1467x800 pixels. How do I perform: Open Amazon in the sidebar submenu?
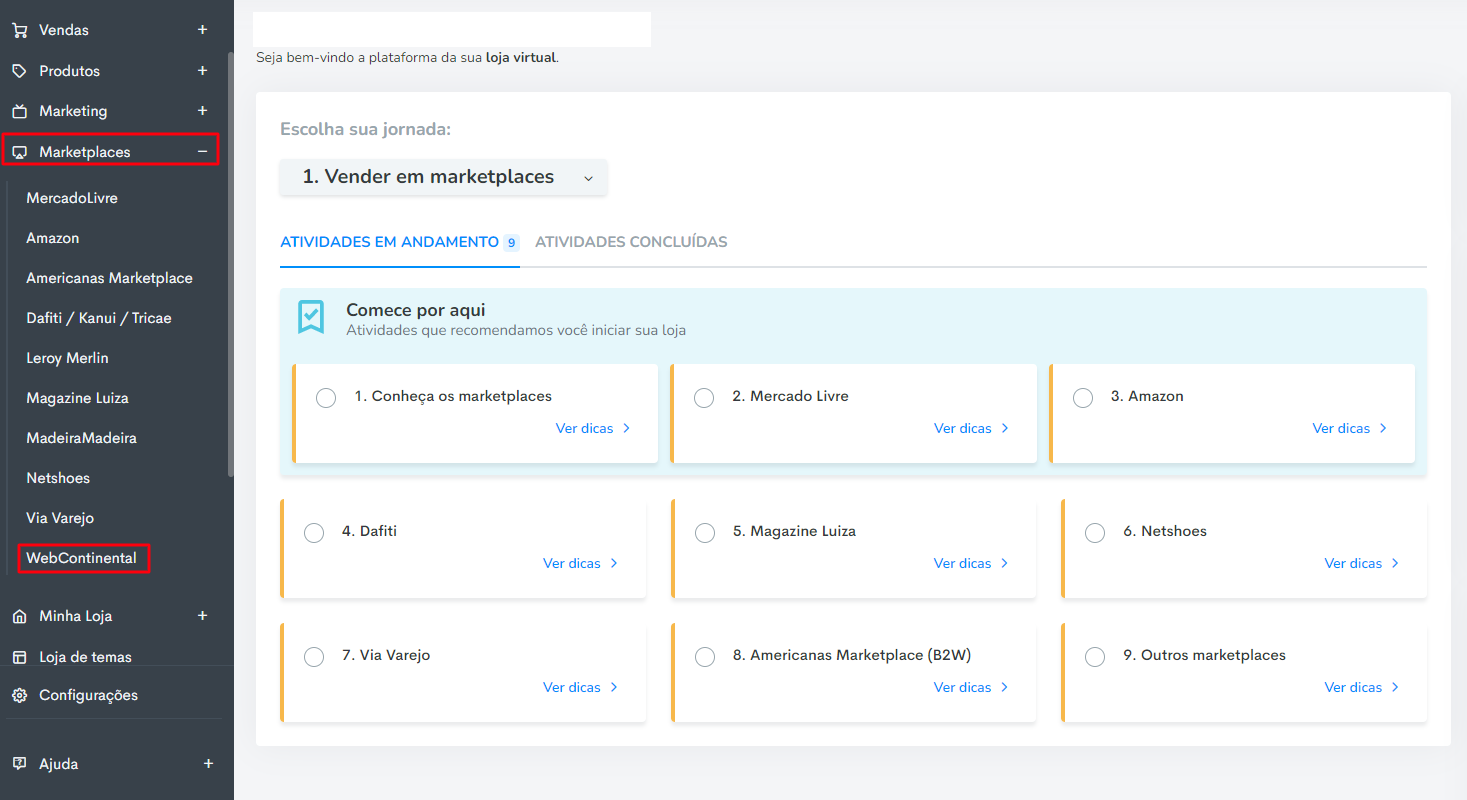(x=53, y=238)
